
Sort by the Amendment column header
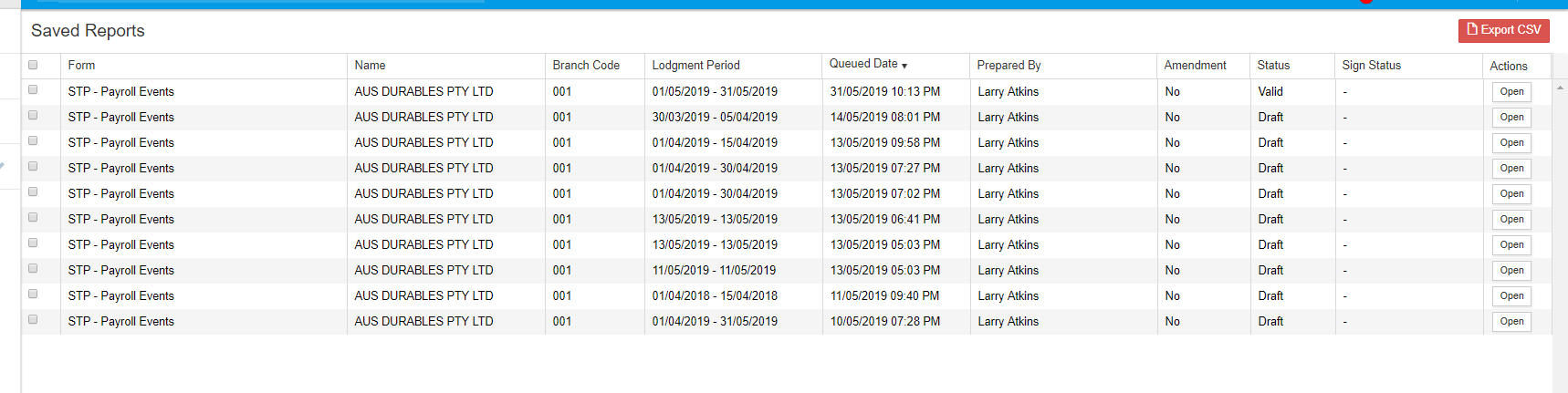pos(1195,66)
